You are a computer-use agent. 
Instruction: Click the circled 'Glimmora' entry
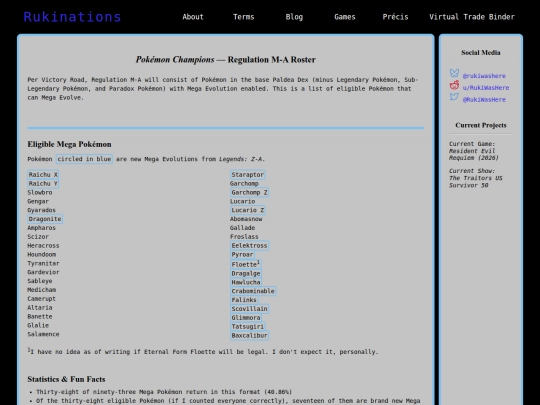pyautogui.click(x=246, y=318)
